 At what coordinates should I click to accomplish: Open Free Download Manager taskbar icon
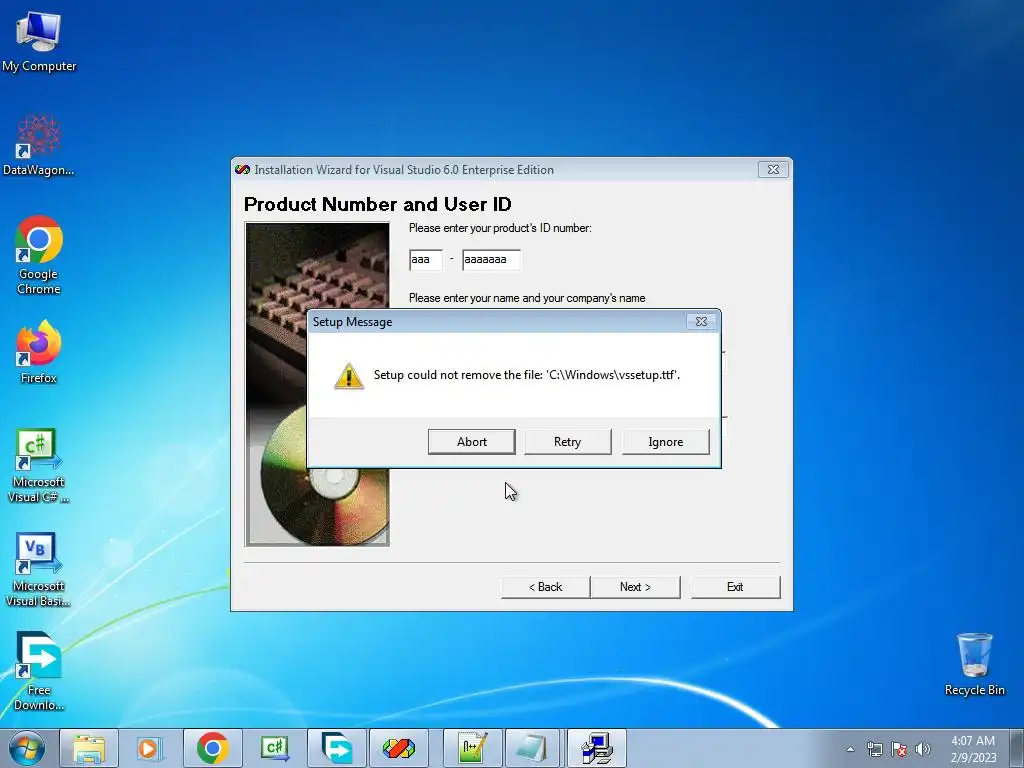336,748
